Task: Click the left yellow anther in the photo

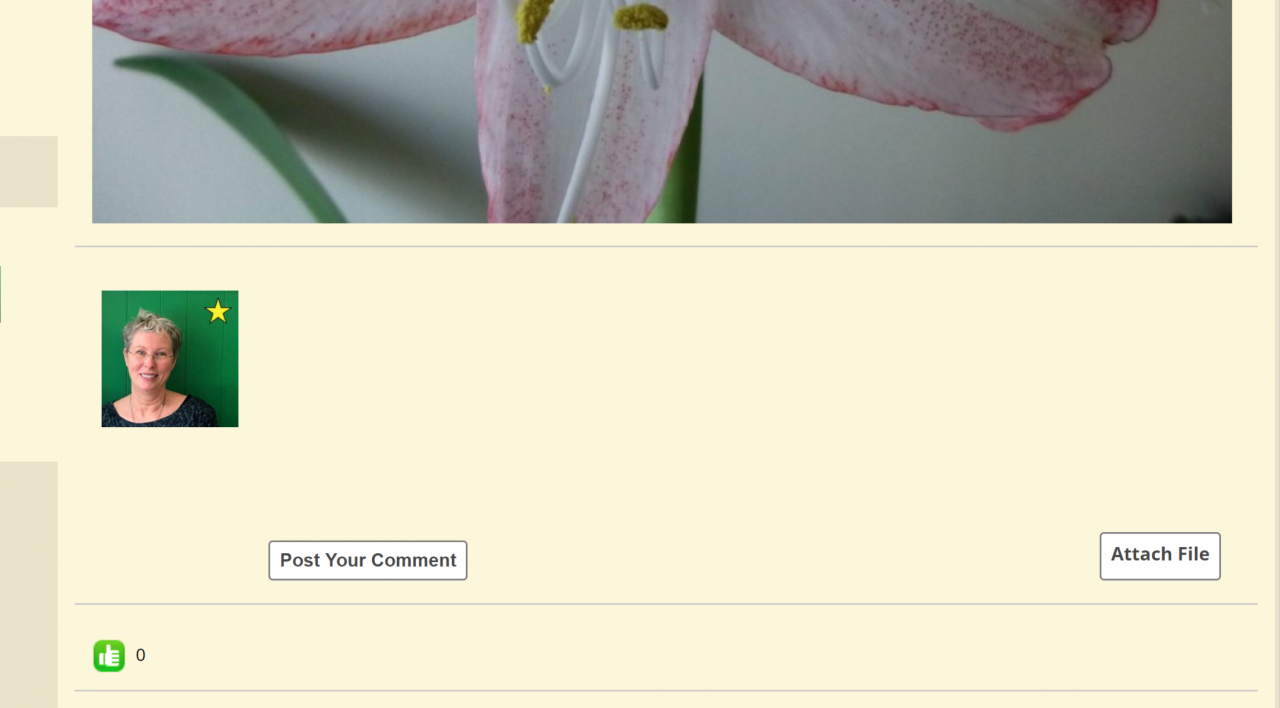Action: 534,18
